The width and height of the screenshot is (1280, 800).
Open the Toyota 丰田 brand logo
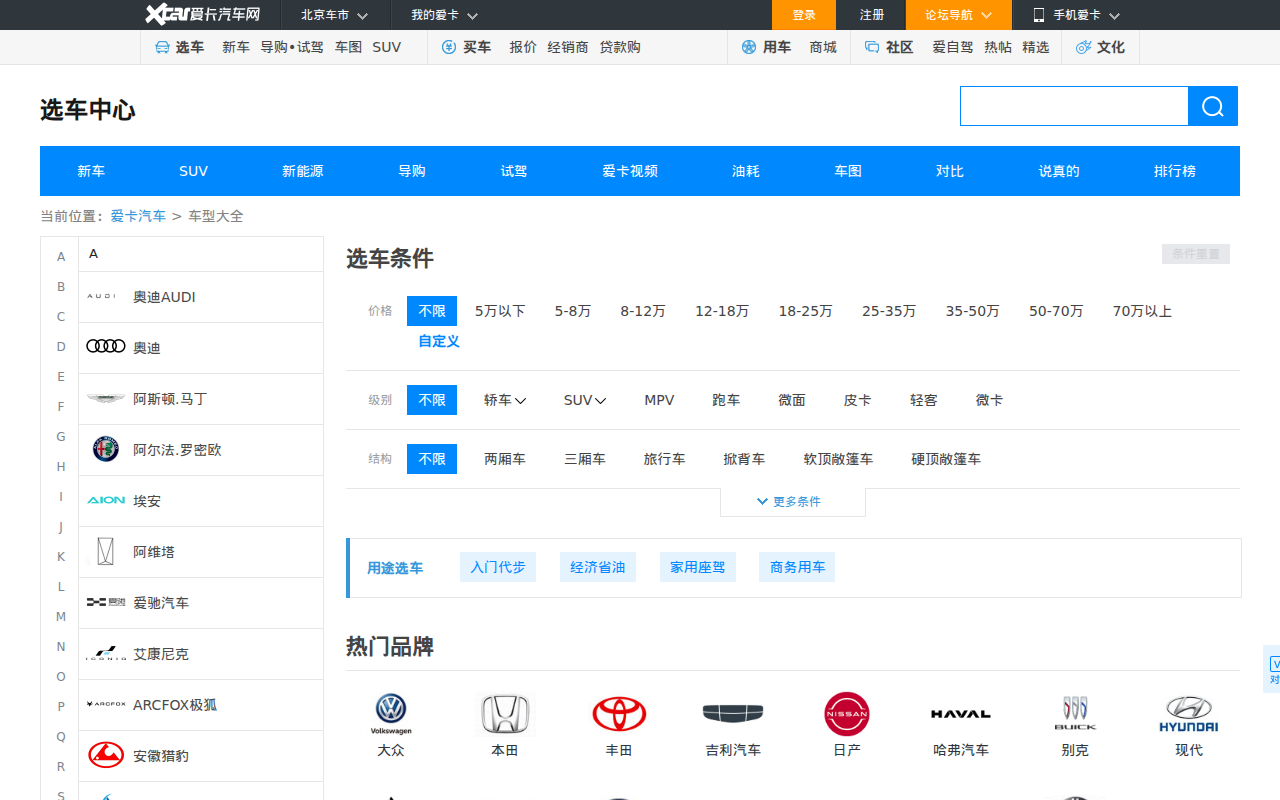pyautogui.click(x=619, y=714)
